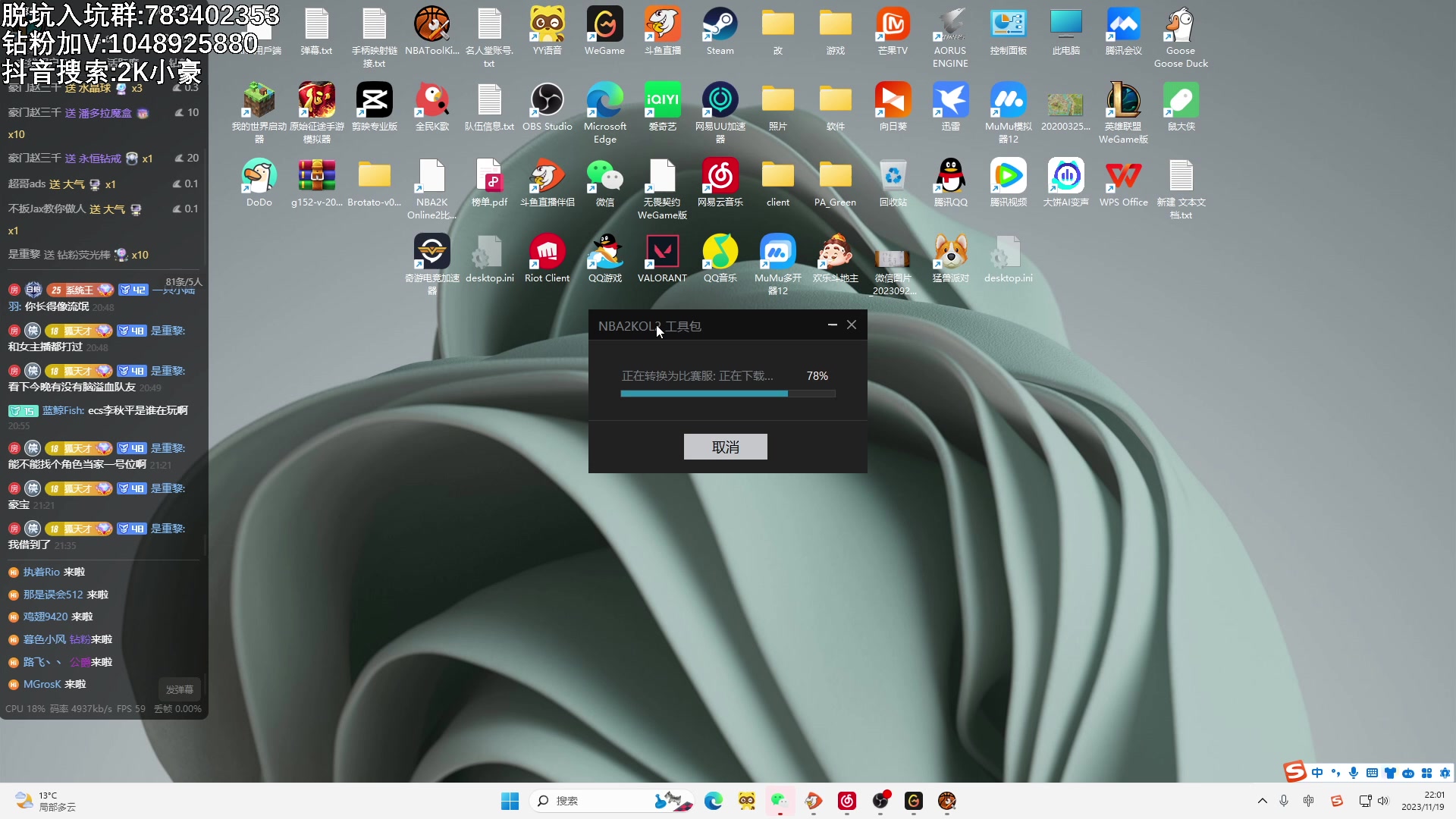Image resolution: width=1456 pixels, height=819 pixels.
Task: Open NetEase Cloud Music on taskbar
Action: coord(847,801)
